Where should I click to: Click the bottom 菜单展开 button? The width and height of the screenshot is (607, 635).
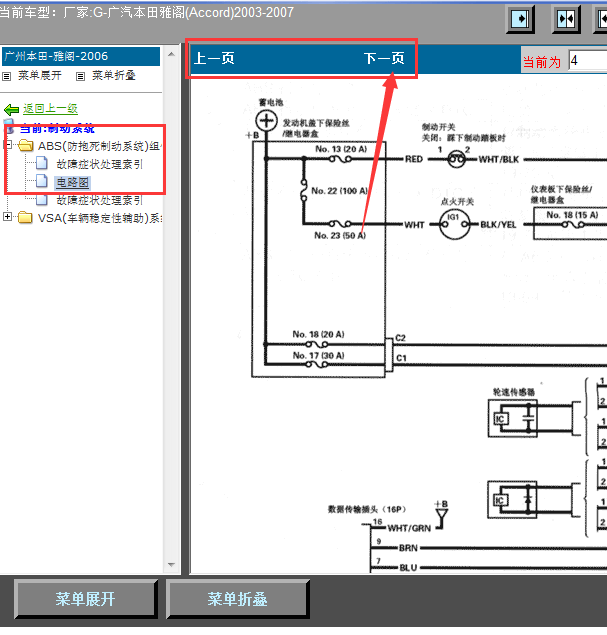85,599
